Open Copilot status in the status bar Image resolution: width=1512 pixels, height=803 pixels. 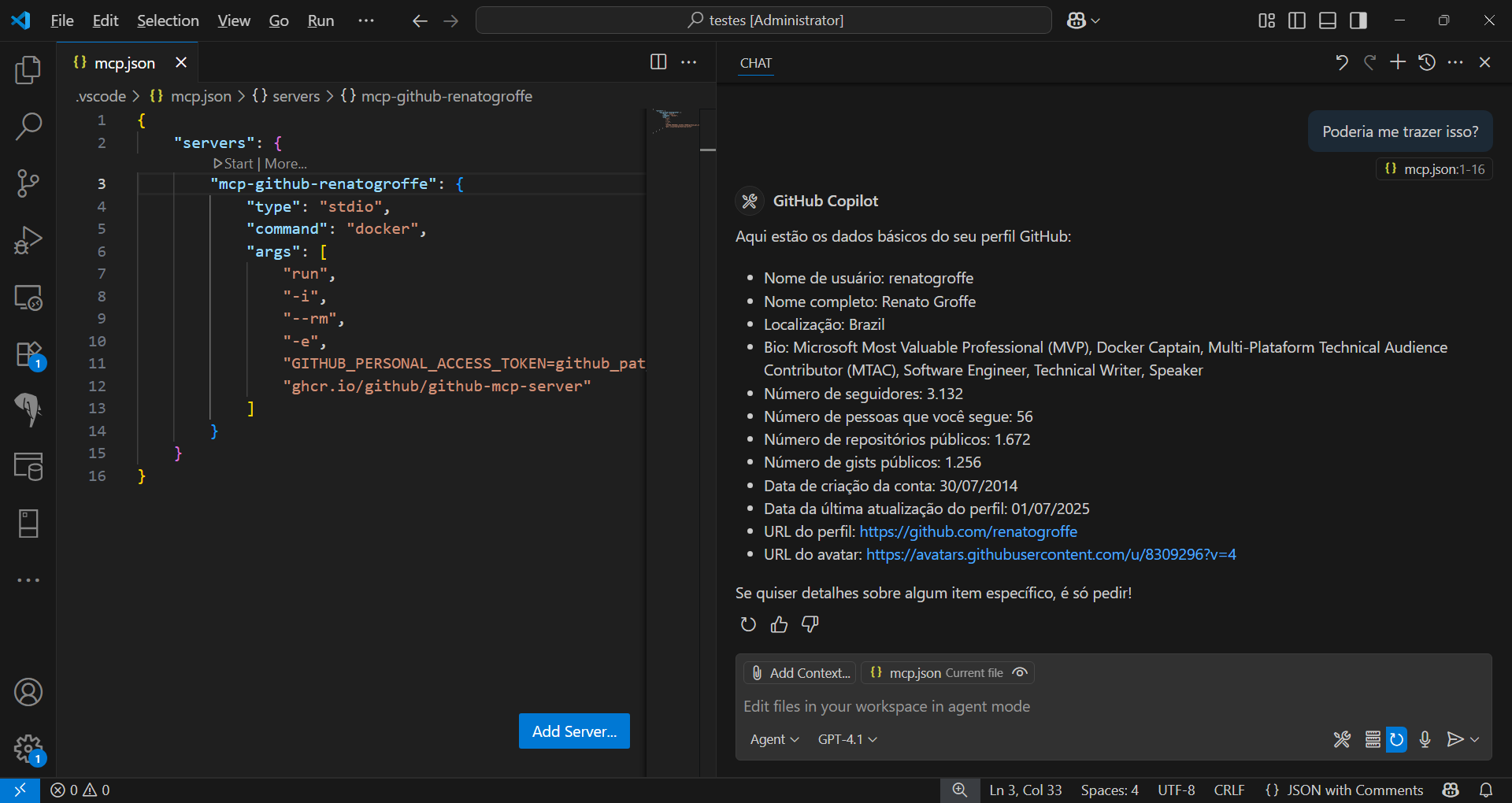[x=1451, y=790]
